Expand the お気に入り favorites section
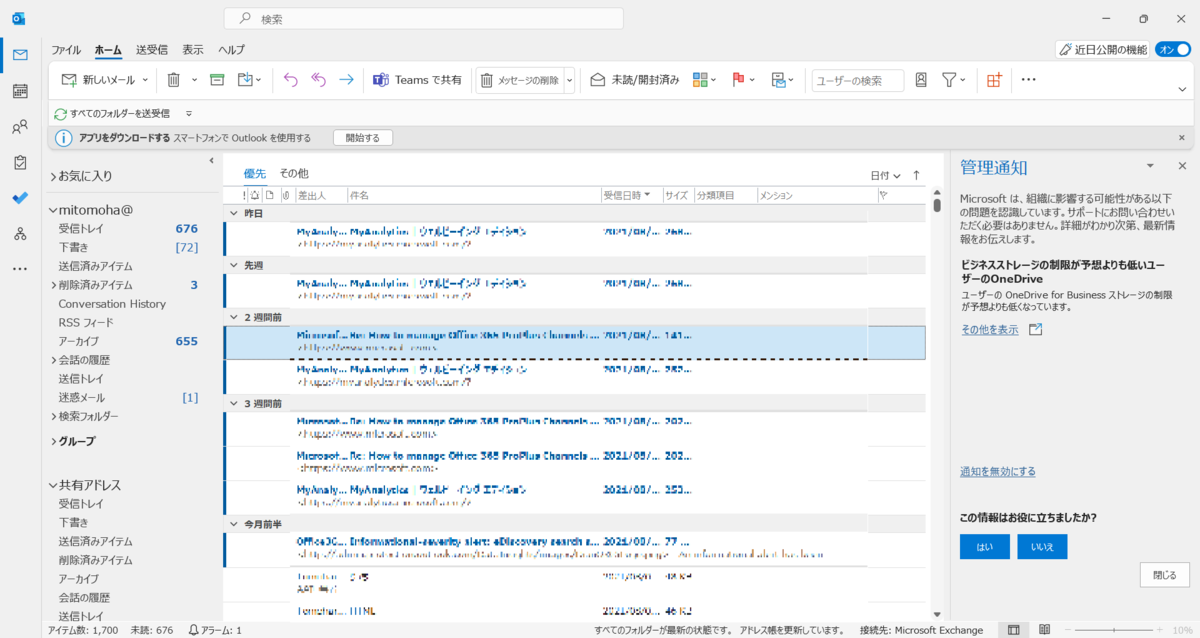 53,176
